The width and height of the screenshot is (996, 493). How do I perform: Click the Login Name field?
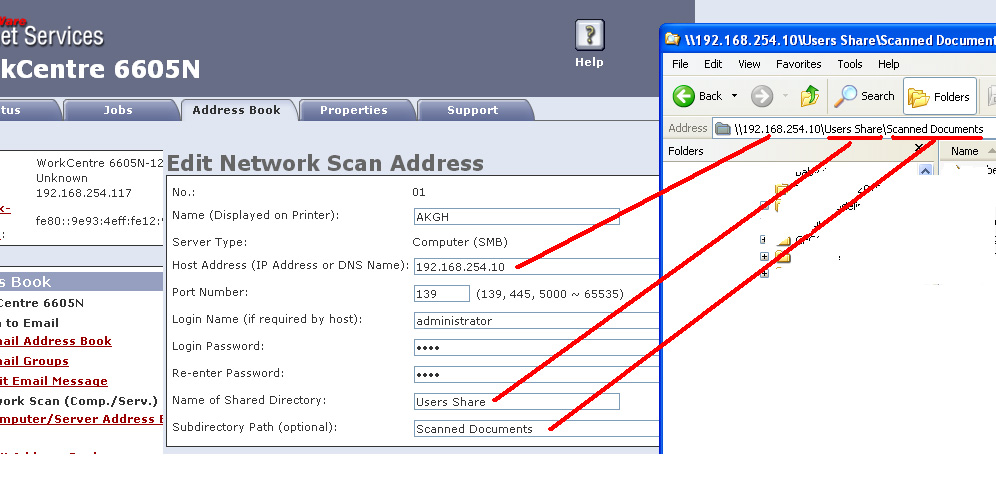tap(537, 321)
